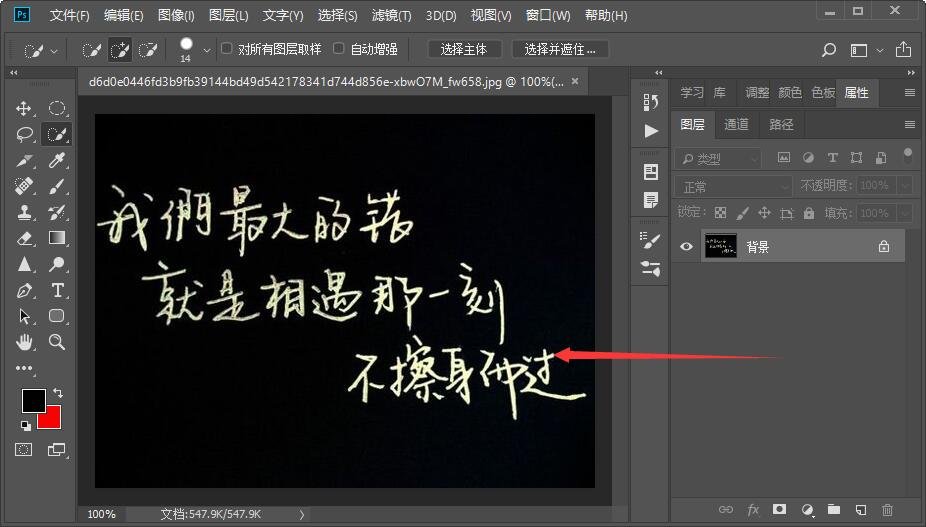Delete layer with trash icon
The image size is (926, 527).
[x=887, y=509]
